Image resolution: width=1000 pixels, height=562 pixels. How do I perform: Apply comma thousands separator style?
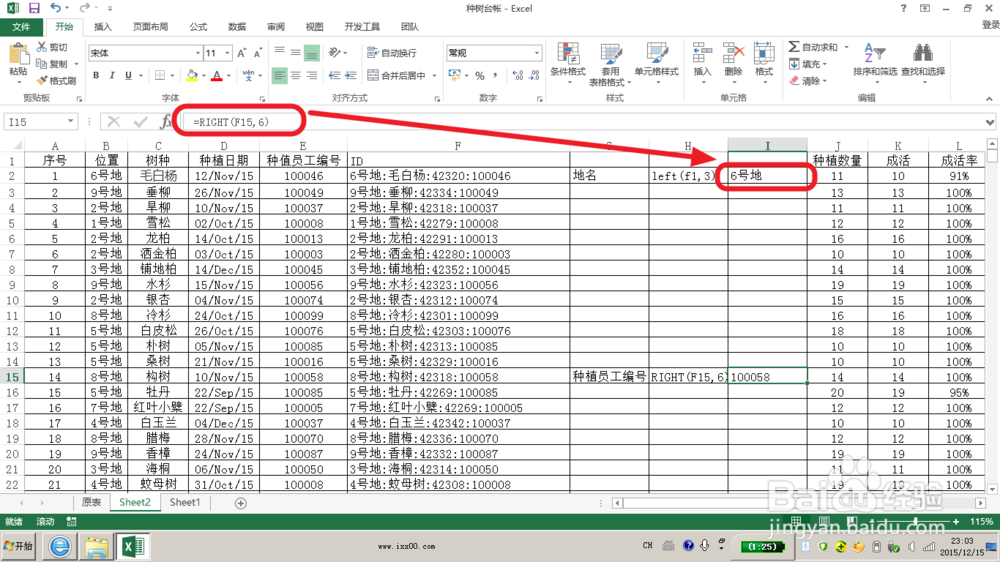pyautogui.click(x=496, y=75)
